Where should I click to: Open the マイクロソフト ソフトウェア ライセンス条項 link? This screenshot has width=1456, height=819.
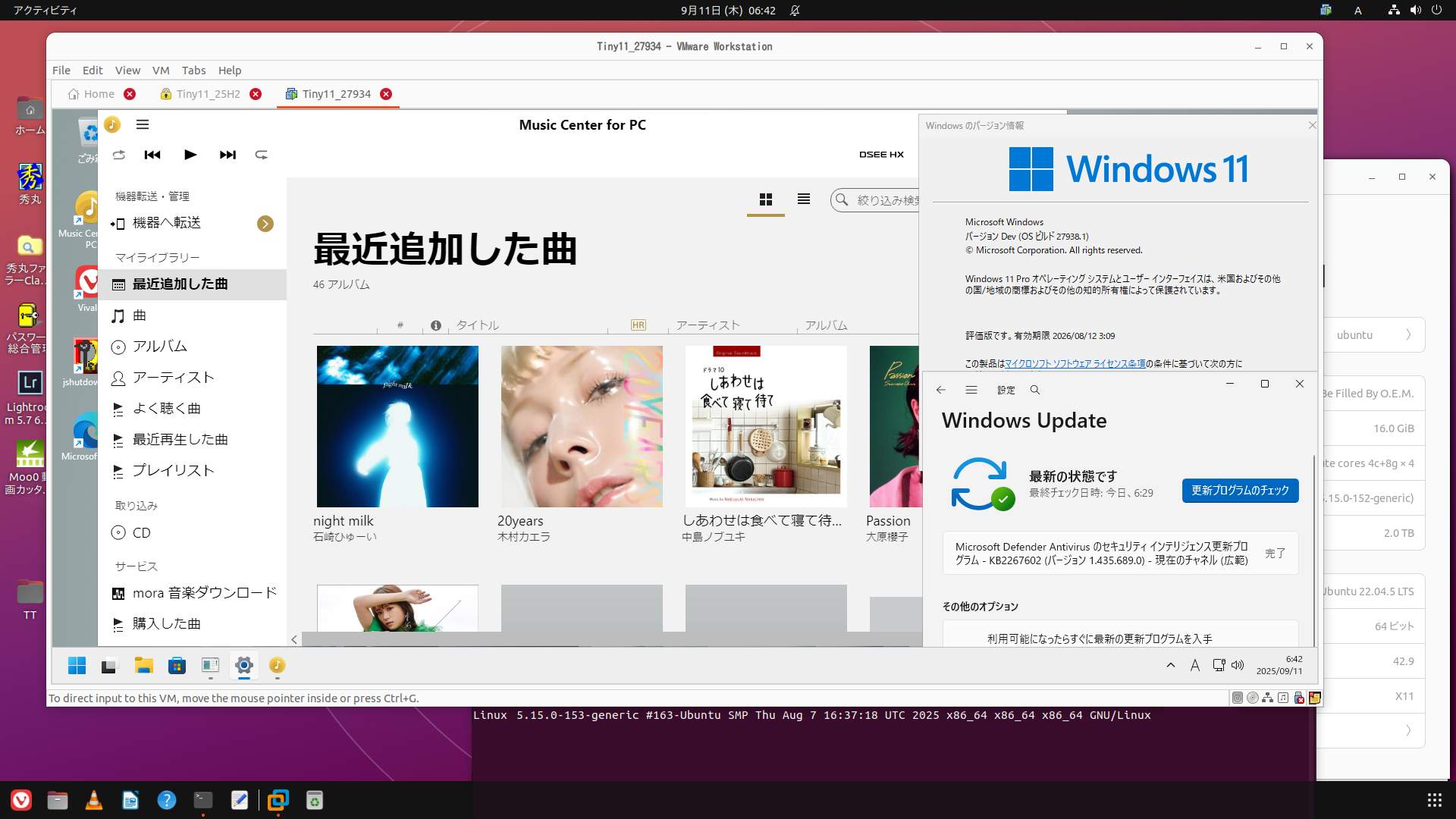1075,364
